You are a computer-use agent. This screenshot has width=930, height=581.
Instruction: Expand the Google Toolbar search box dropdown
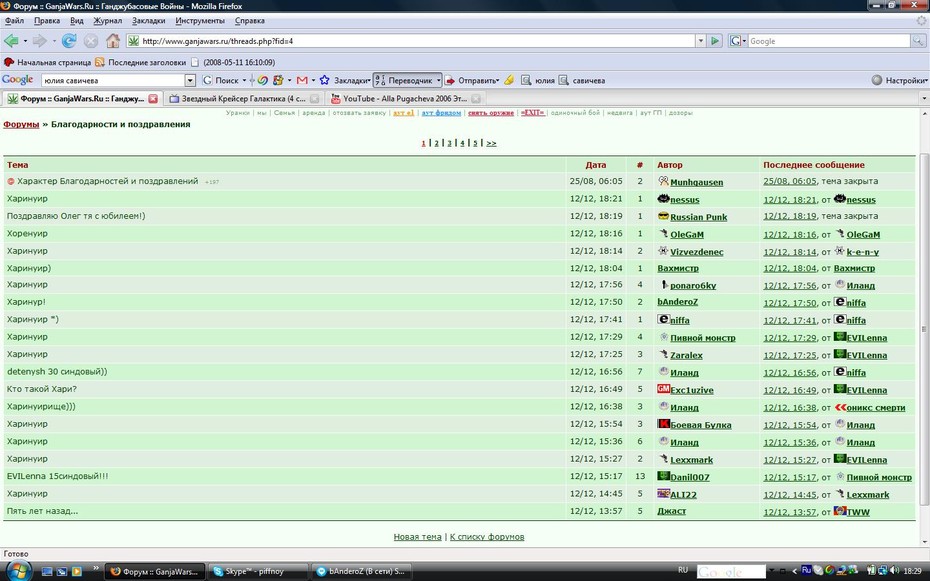(x=190, y=80)
